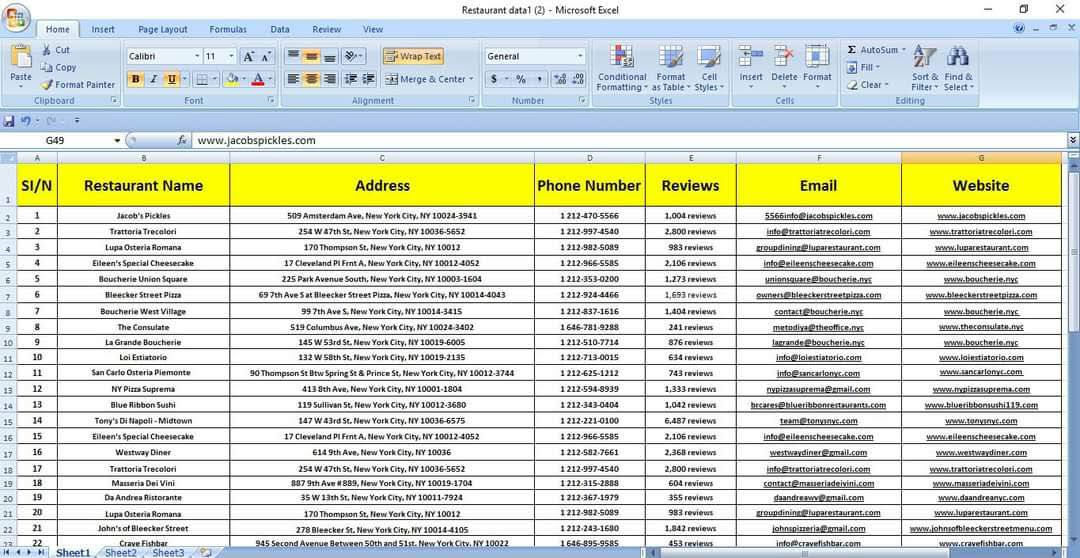
Task: Toggle Middle Align vertical alignment
Action: (x=311, y=56)
